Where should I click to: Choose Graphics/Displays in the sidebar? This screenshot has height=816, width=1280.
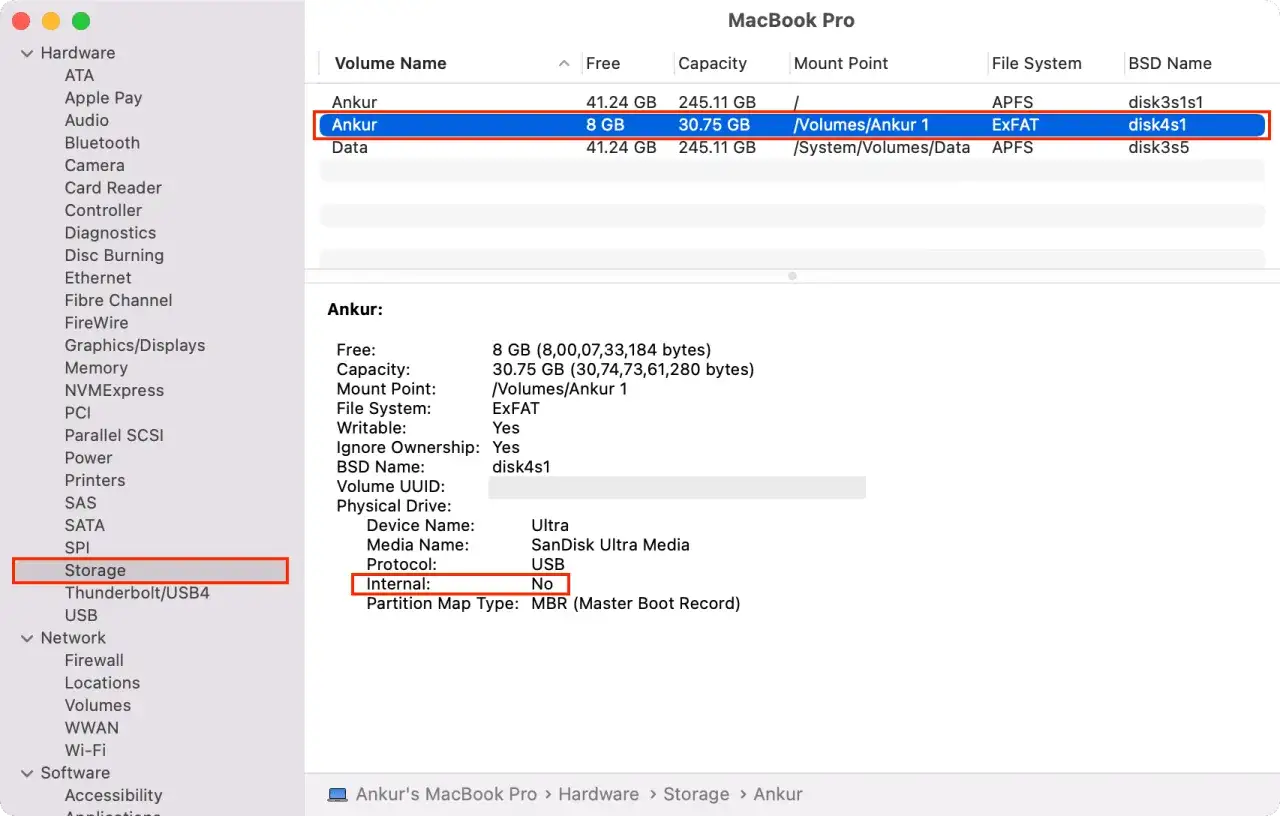pyautogui.click(x=135, y=345)
